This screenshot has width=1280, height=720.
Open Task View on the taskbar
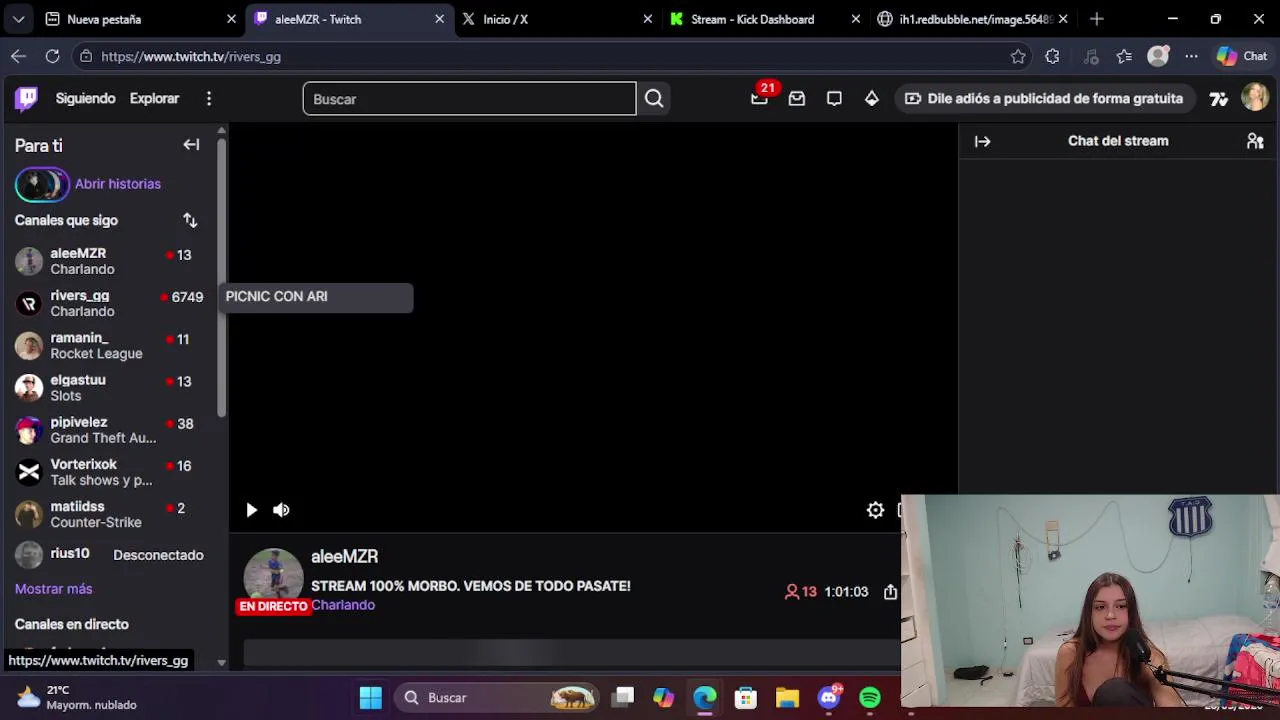623,697
